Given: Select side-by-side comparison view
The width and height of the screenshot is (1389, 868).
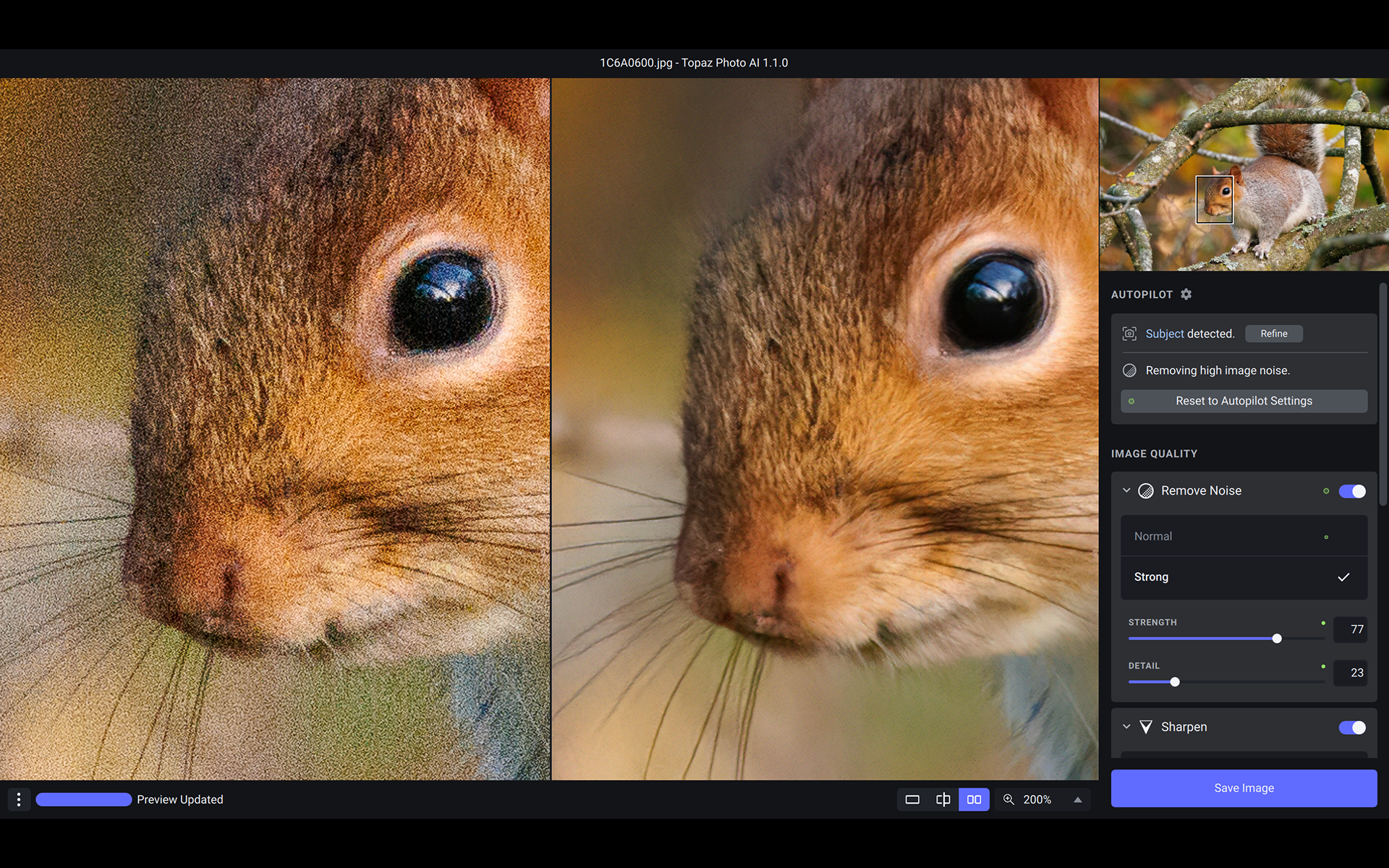Looking at the screenshot, I should click(974, 799).
